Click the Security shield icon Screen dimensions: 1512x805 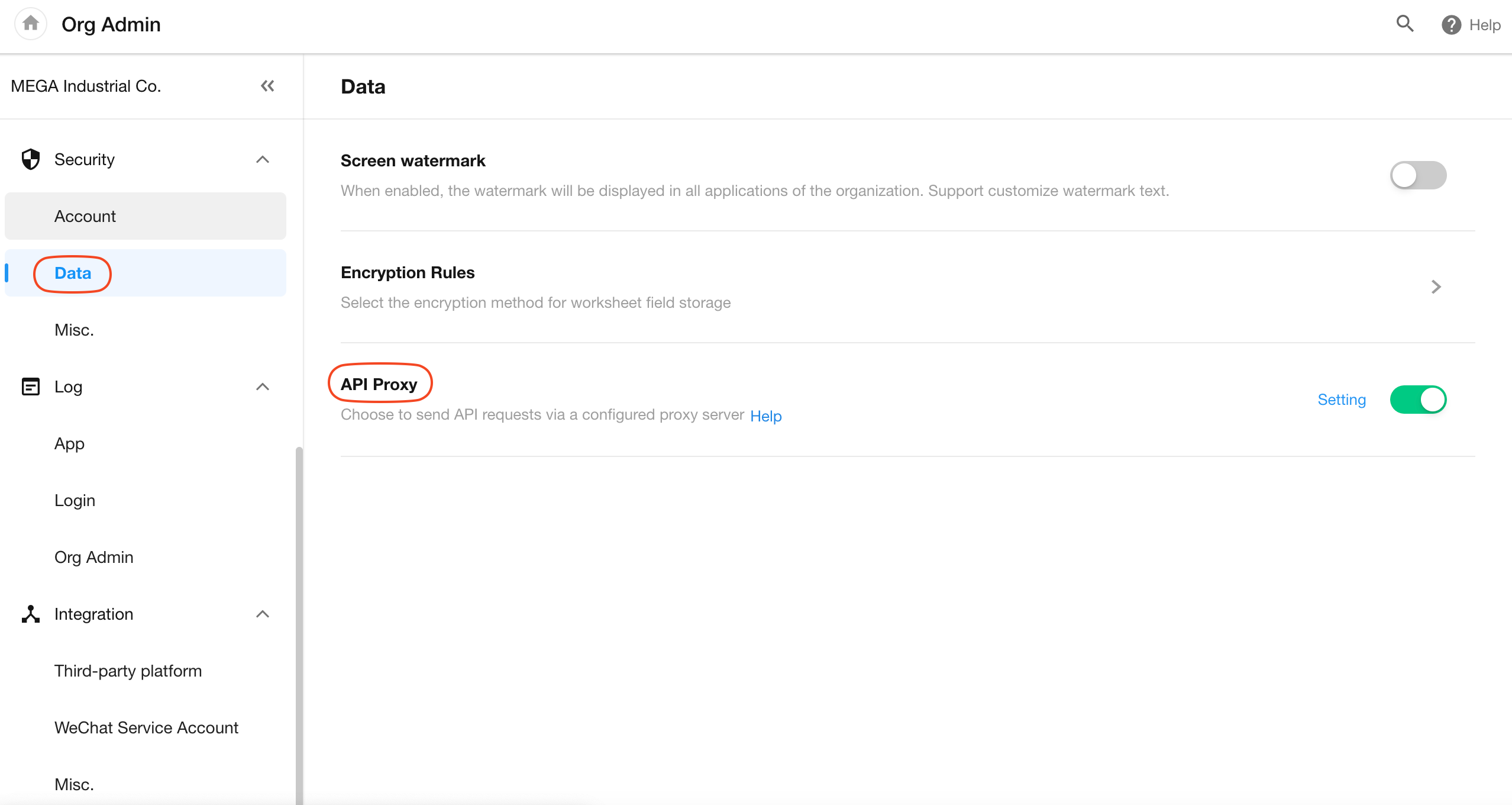click(30, 159)
